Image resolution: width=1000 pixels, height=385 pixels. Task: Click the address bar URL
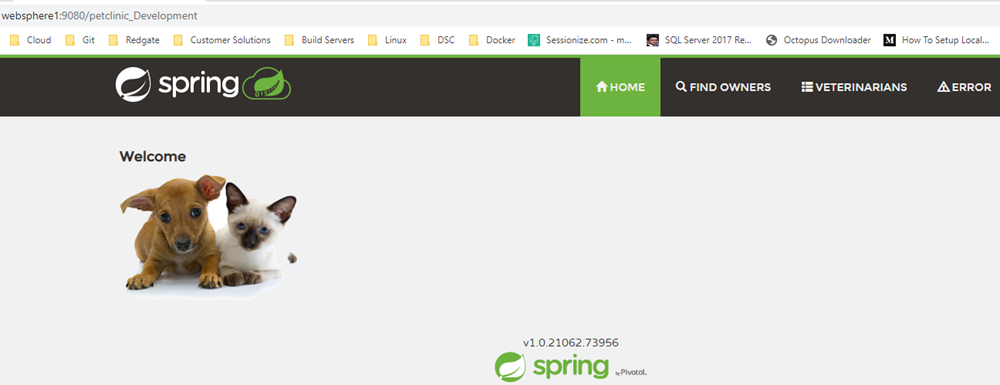click(99, 15)
